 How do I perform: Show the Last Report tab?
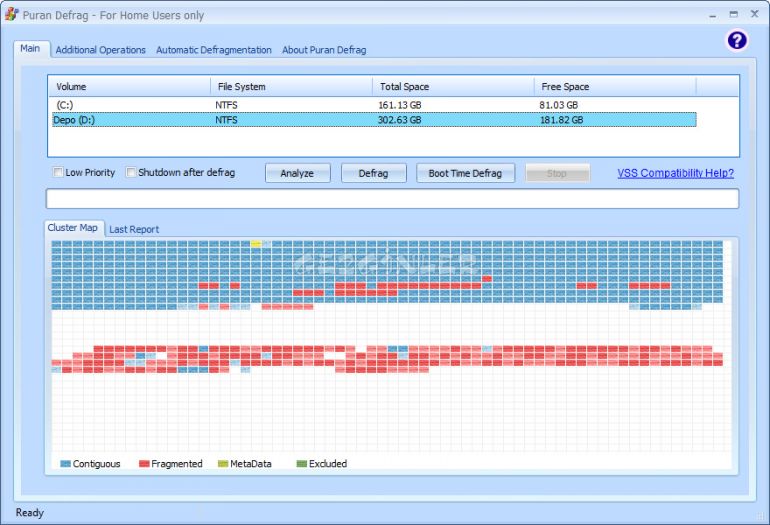134,229
